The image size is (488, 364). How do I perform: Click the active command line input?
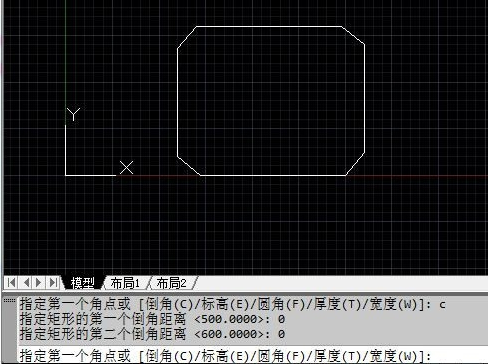point(252,356)
